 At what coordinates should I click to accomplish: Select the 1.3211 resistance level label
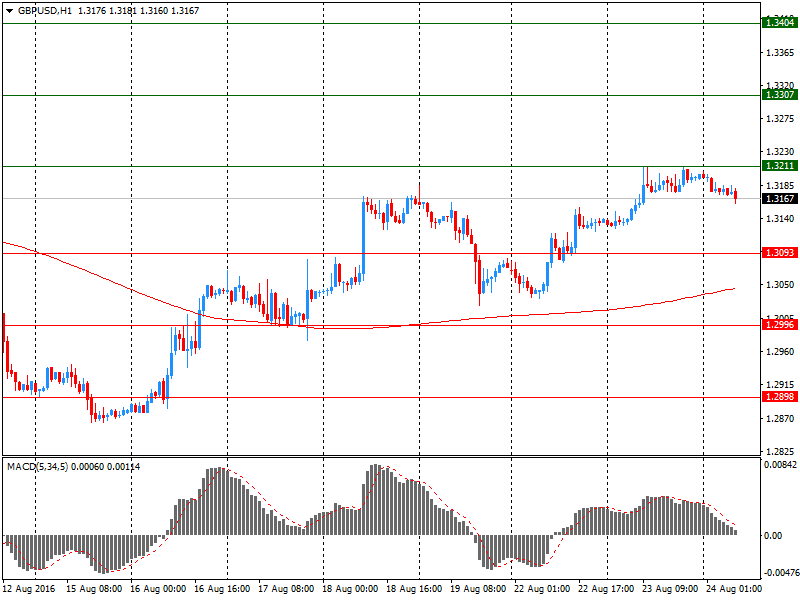click(780, 165)
